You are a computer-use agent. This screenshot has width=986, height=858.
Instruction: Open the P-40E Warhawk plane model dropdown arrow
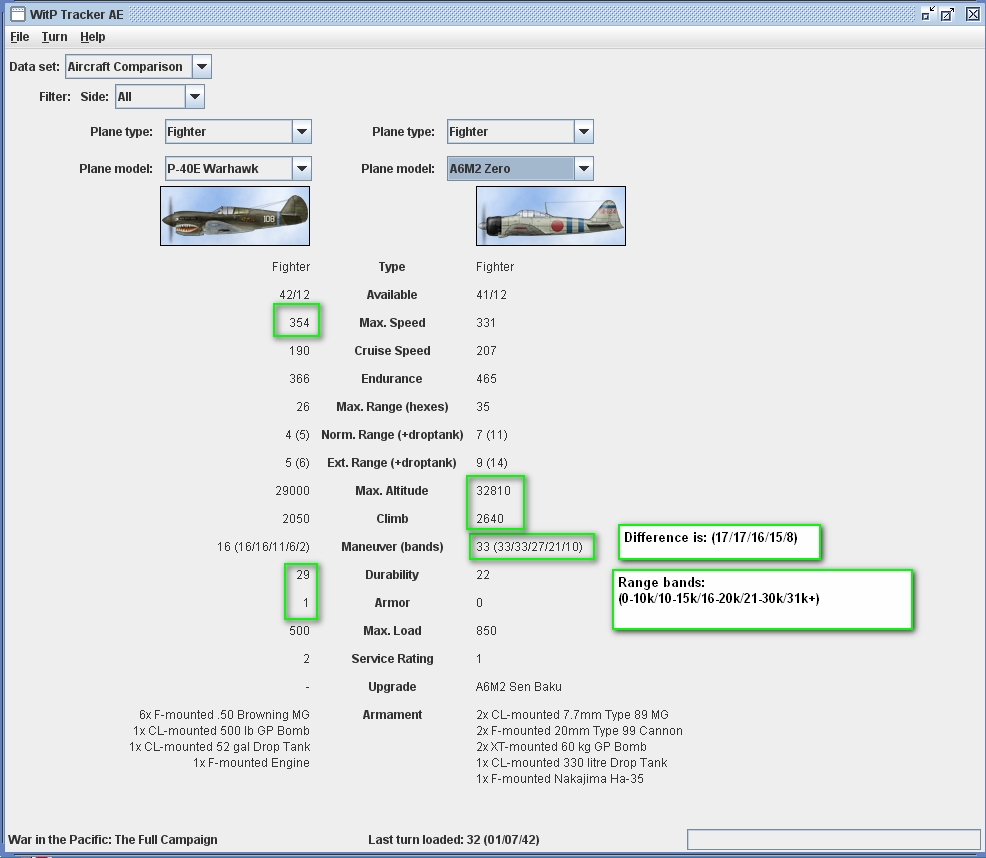tap(302, 168)
